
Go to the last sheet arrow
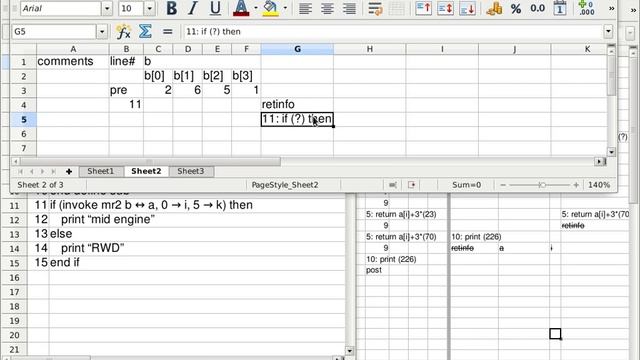53,171
